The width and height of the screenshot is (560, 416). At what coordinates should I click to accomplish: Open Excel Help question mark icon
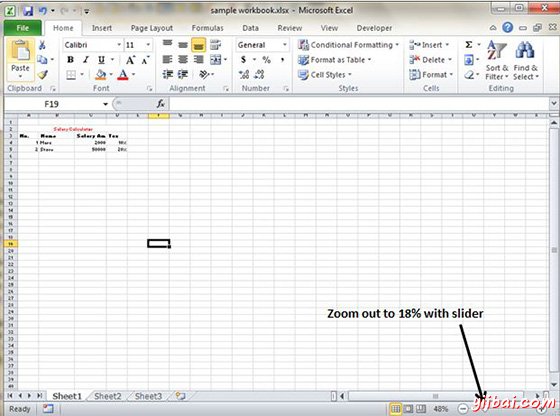pyautogui.click(x=508, y=28)
